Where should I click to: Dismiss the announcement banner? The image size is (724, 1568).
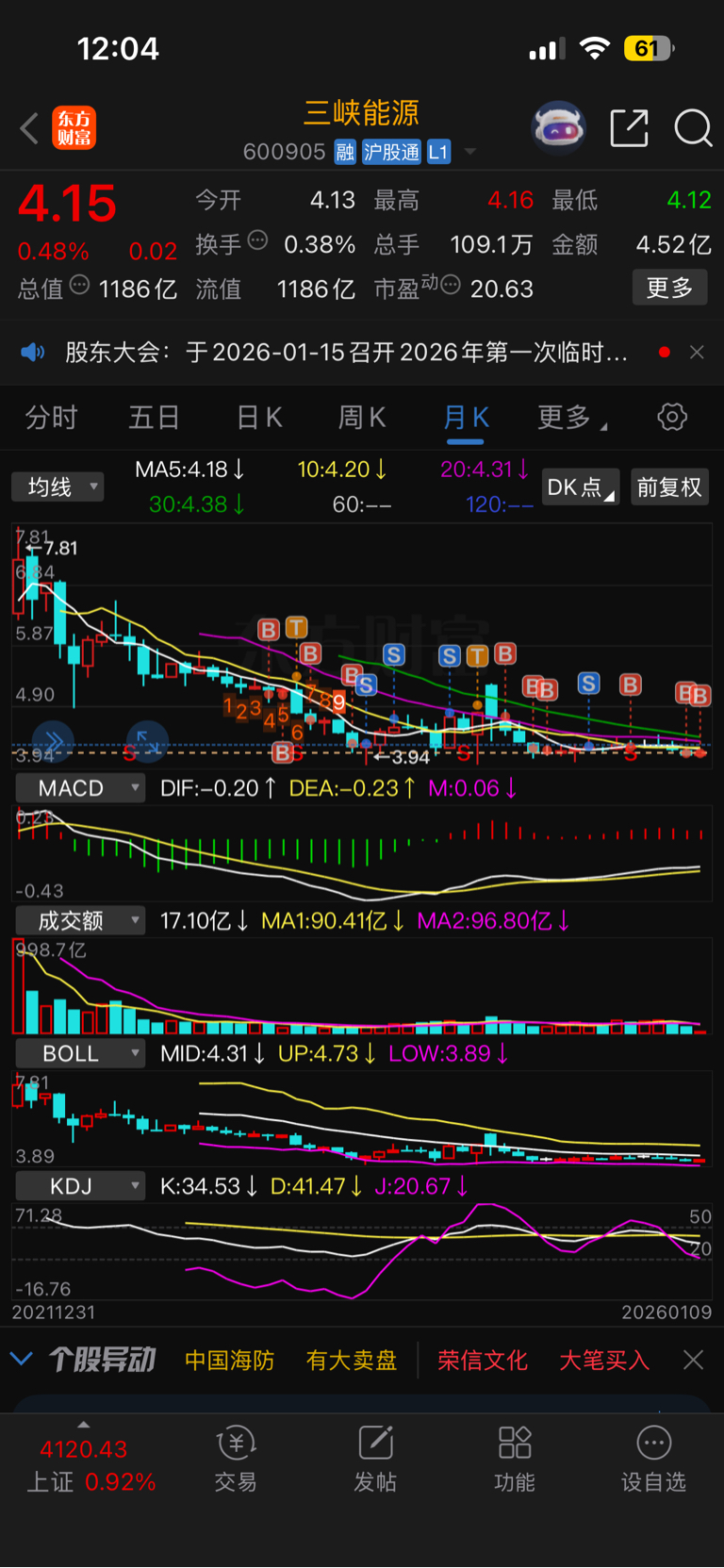tap(697, 353)
